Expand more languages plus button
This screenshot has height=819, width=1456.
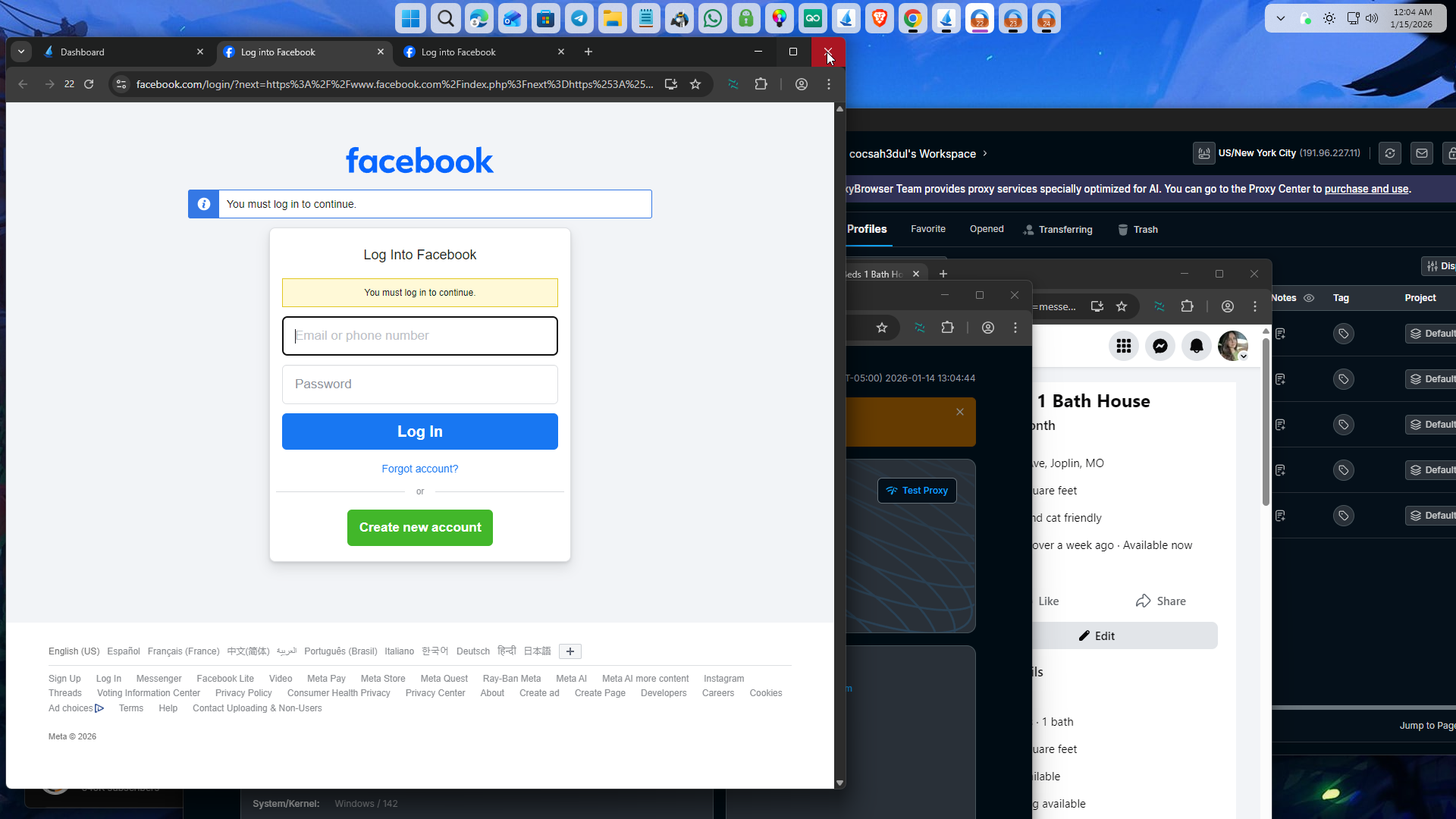[x=570, y=651]
